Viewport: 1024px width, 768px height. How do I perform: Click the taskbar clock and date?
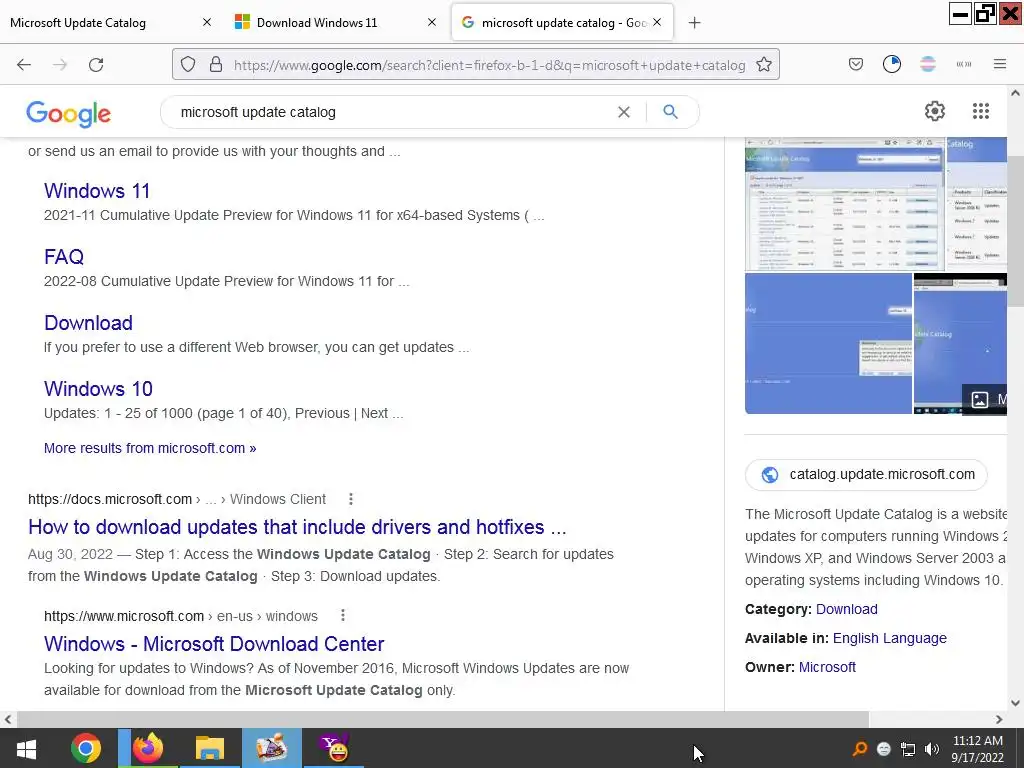click(x=977, y=749)
